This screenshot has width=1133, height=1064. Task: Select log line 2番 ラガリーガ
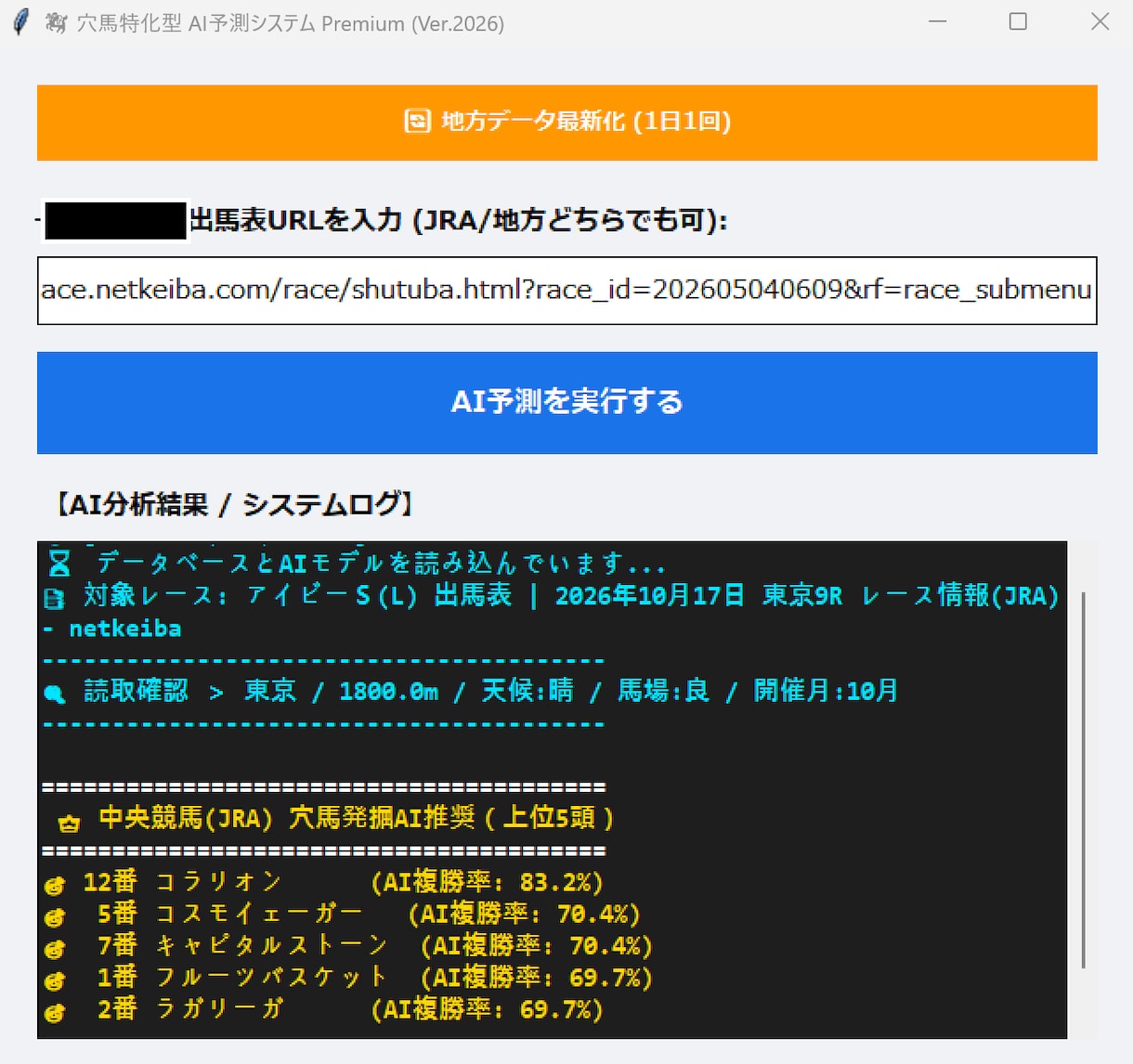pos(324,1009)
